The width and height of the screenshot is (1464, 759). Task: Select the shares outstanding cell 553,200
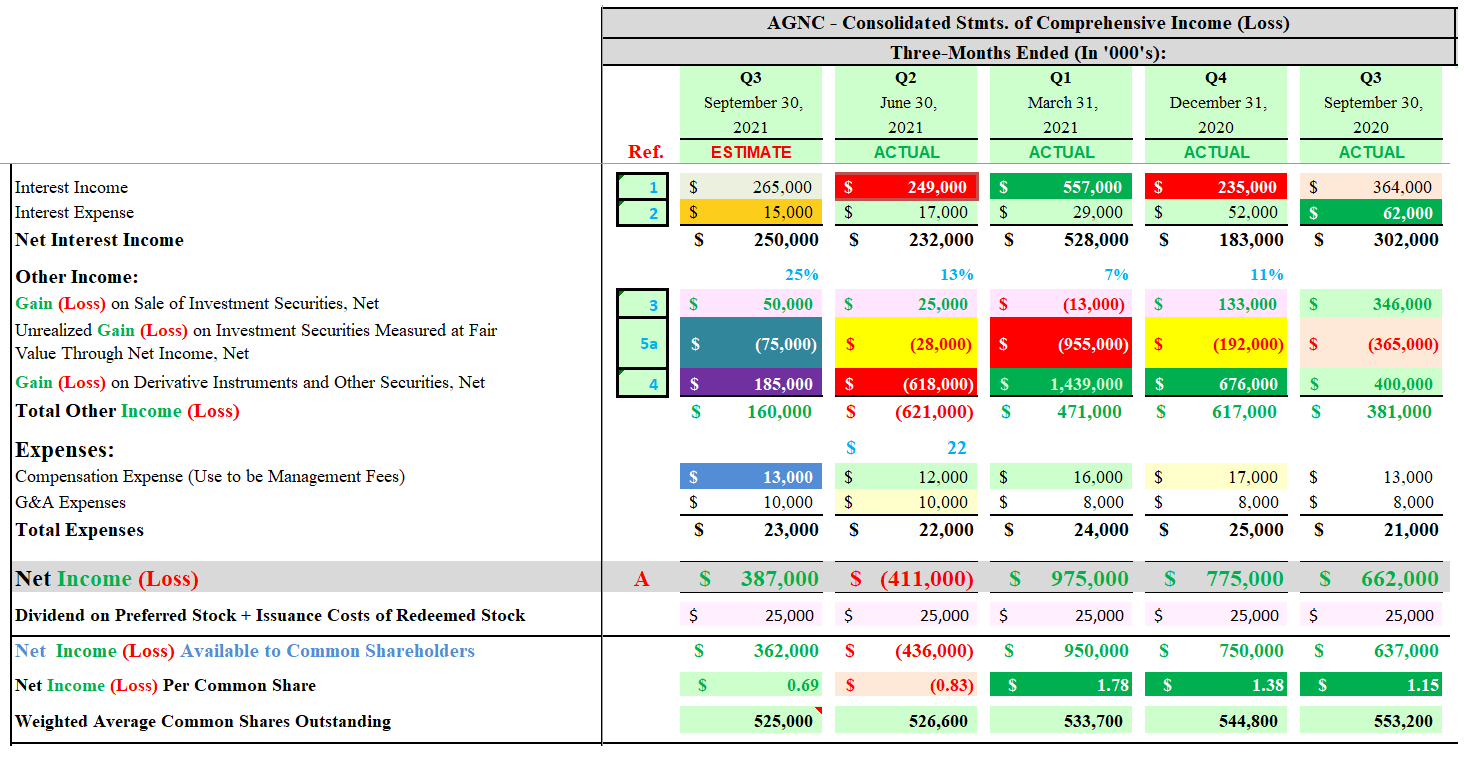(x=1371, y=720)
